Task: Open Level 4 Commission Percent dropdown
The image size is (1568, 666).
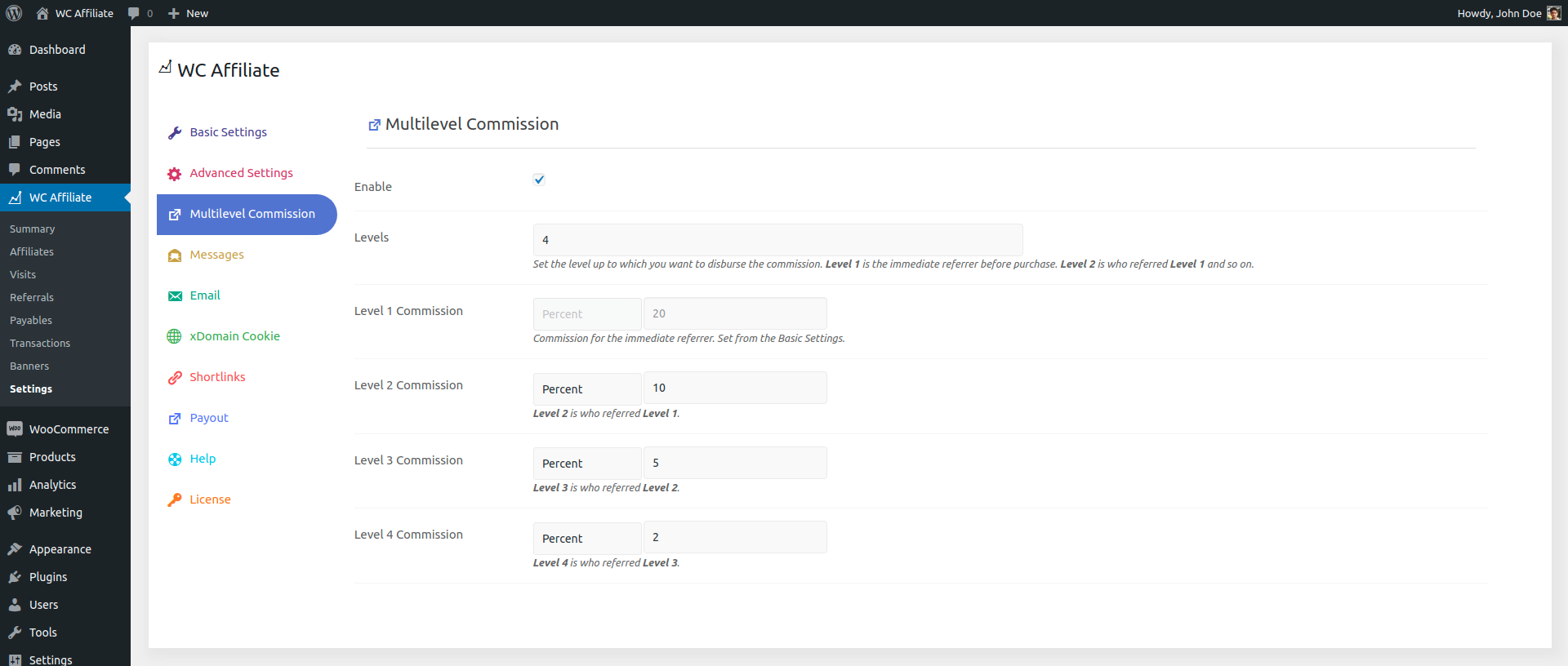Action: (587, 538)
